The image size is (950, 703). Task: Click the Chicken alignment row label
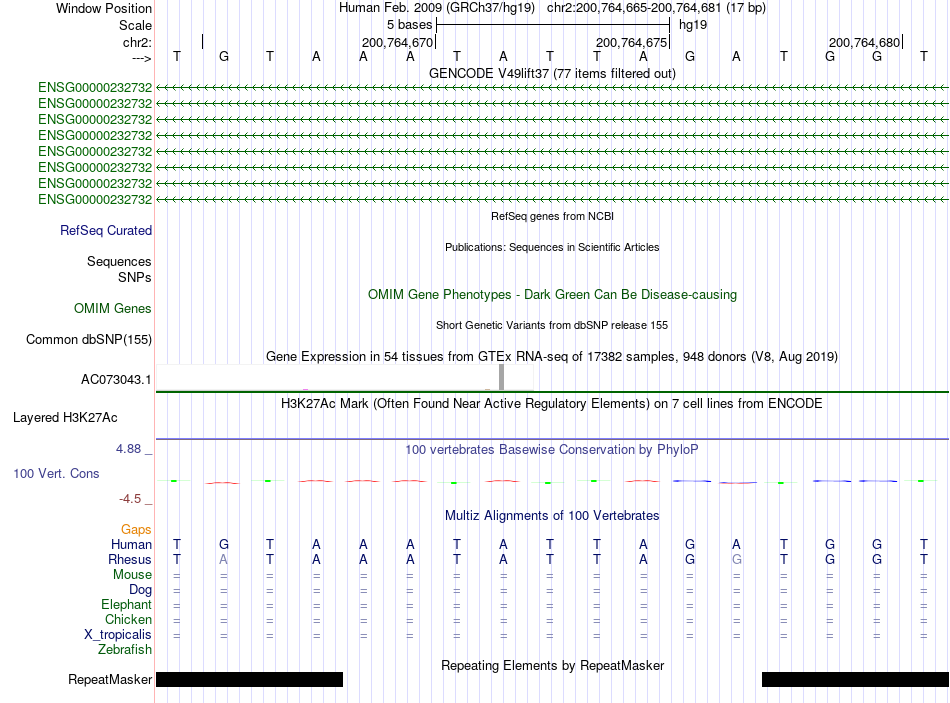[x=128, y=619]
